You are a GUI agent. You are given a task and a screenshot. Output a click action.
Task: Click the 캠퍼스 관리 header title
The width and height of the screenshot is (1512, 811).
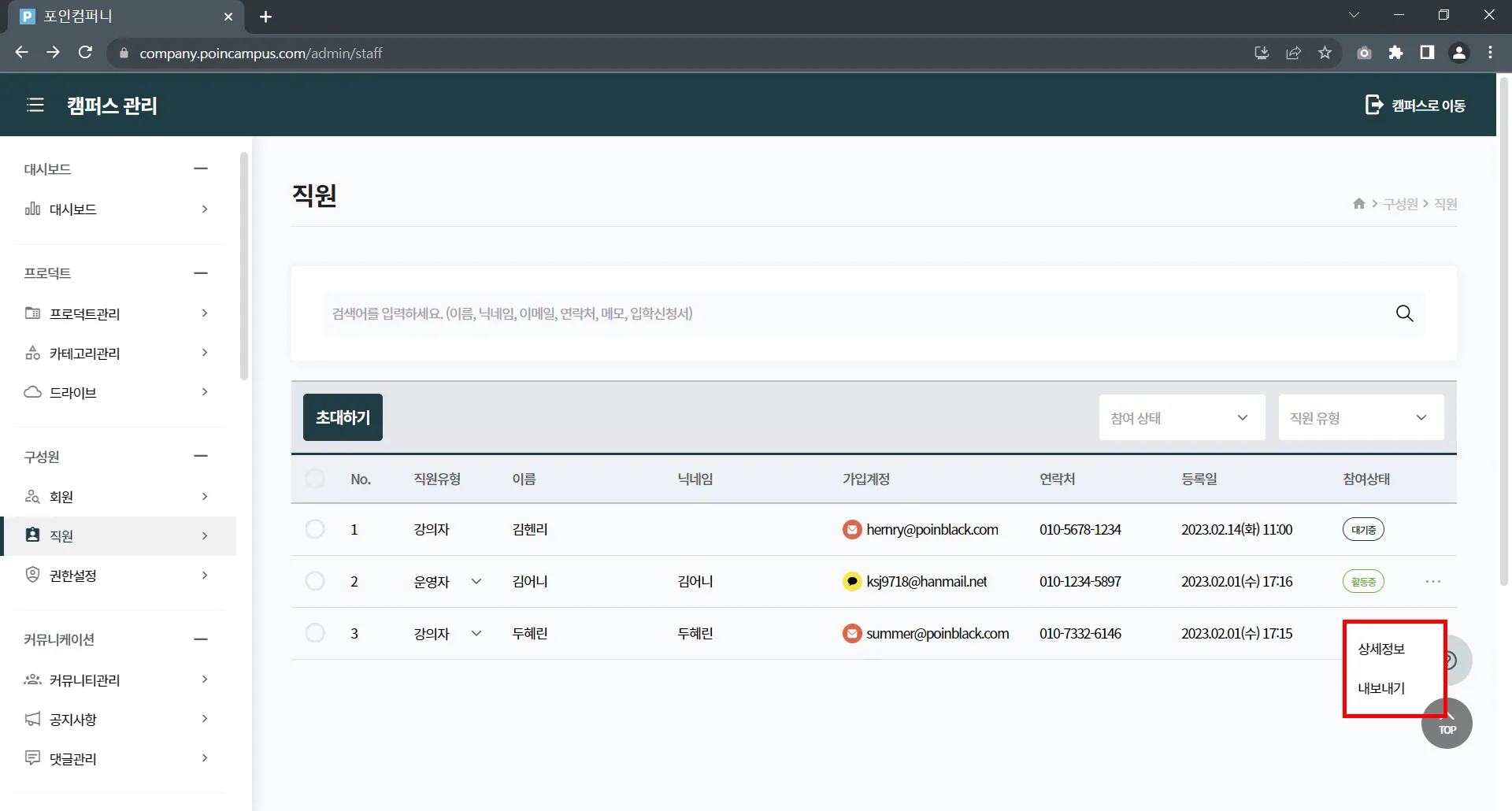tap(112, 106)
